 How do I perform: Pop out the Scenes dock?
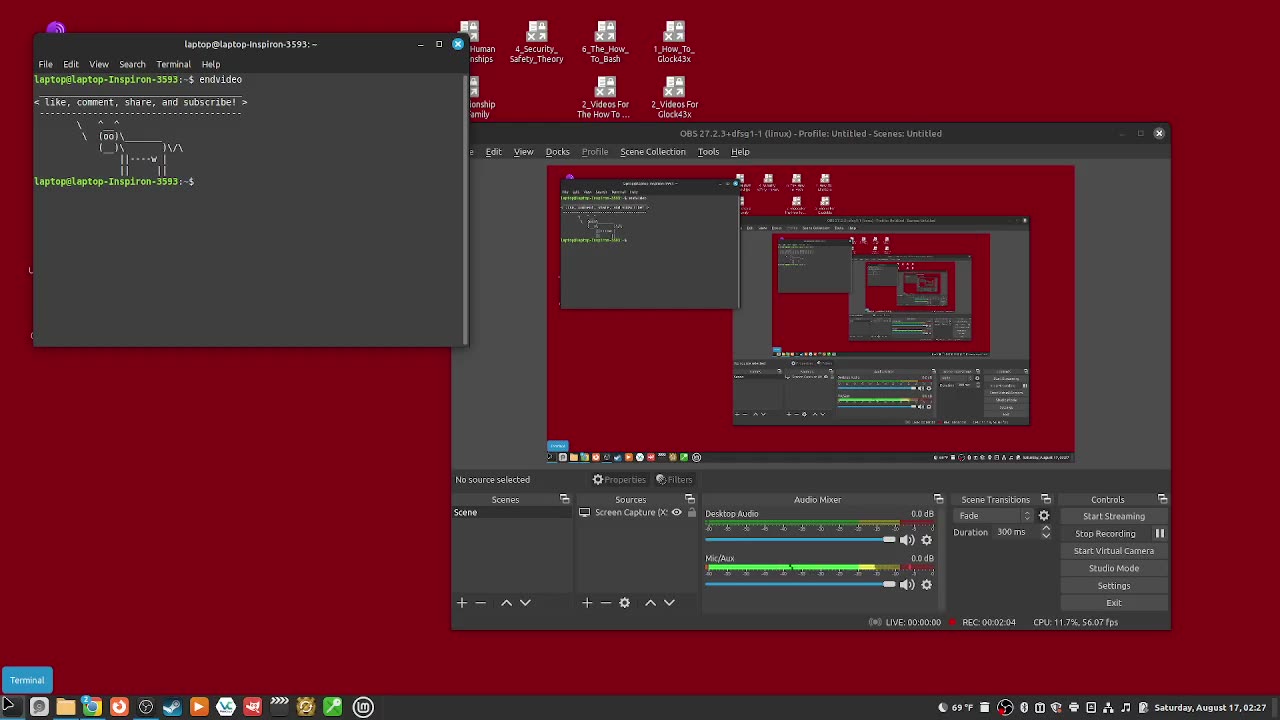564,500
